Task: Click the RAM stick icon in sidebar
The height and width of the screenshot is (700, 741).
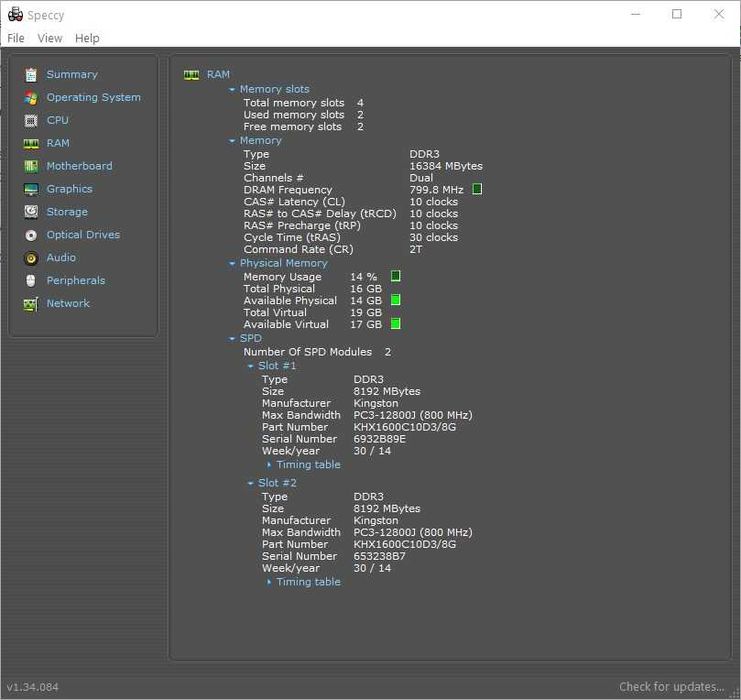Action: 31,143
